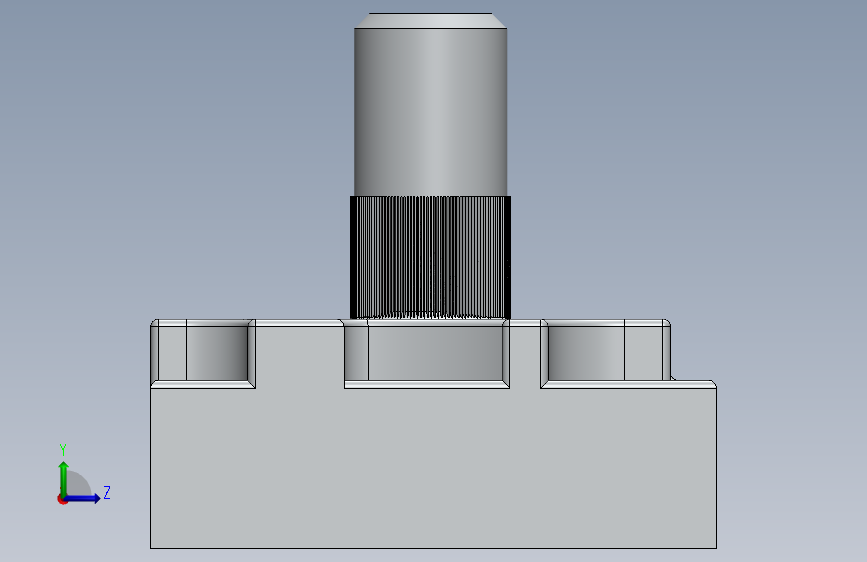
Task: Select the chamfered top of the shaft
Action: pyautogui.click(x=430, y=20)
